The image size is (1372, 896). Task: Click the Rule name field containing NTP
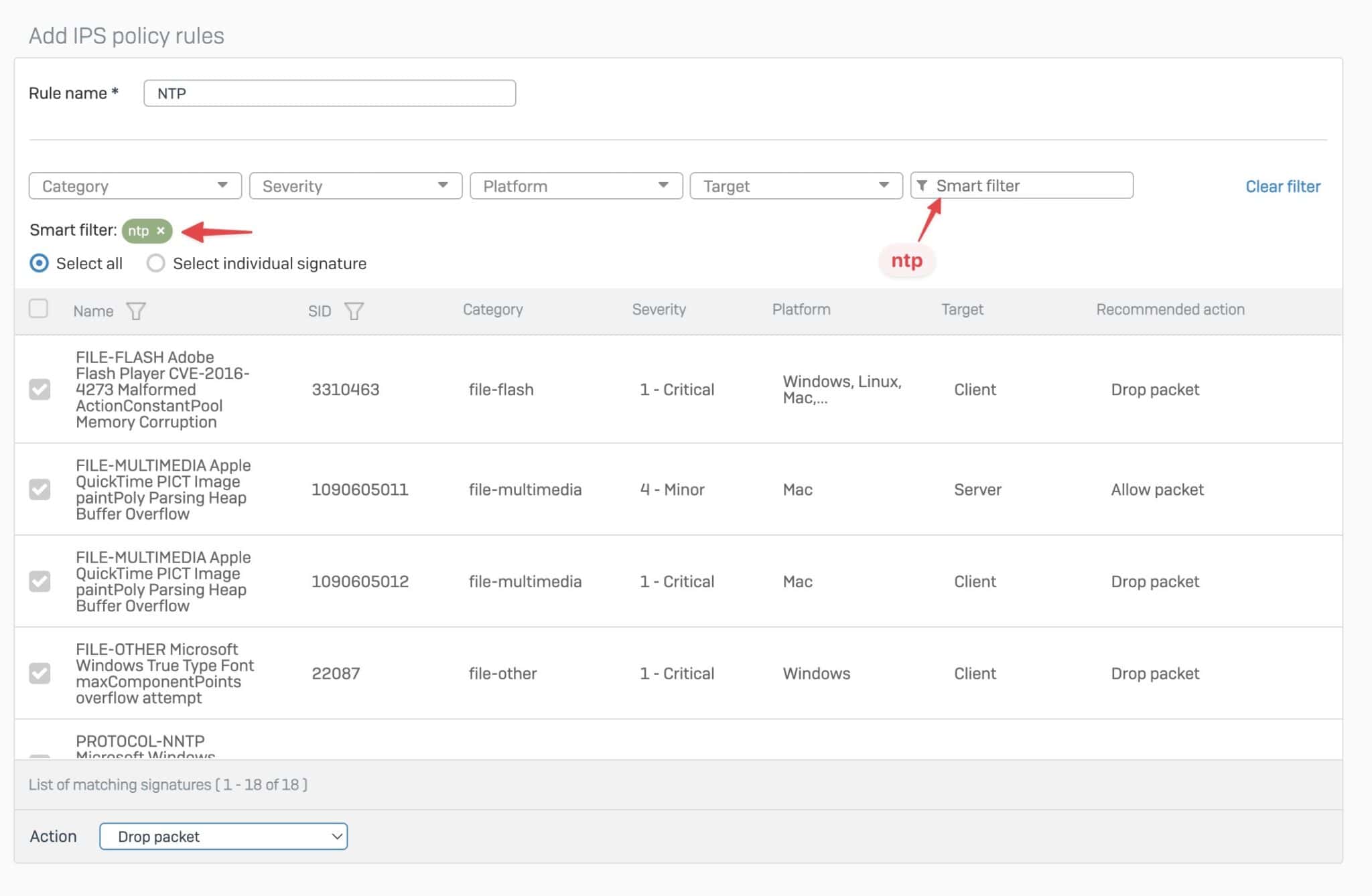[x=328, y=92]
